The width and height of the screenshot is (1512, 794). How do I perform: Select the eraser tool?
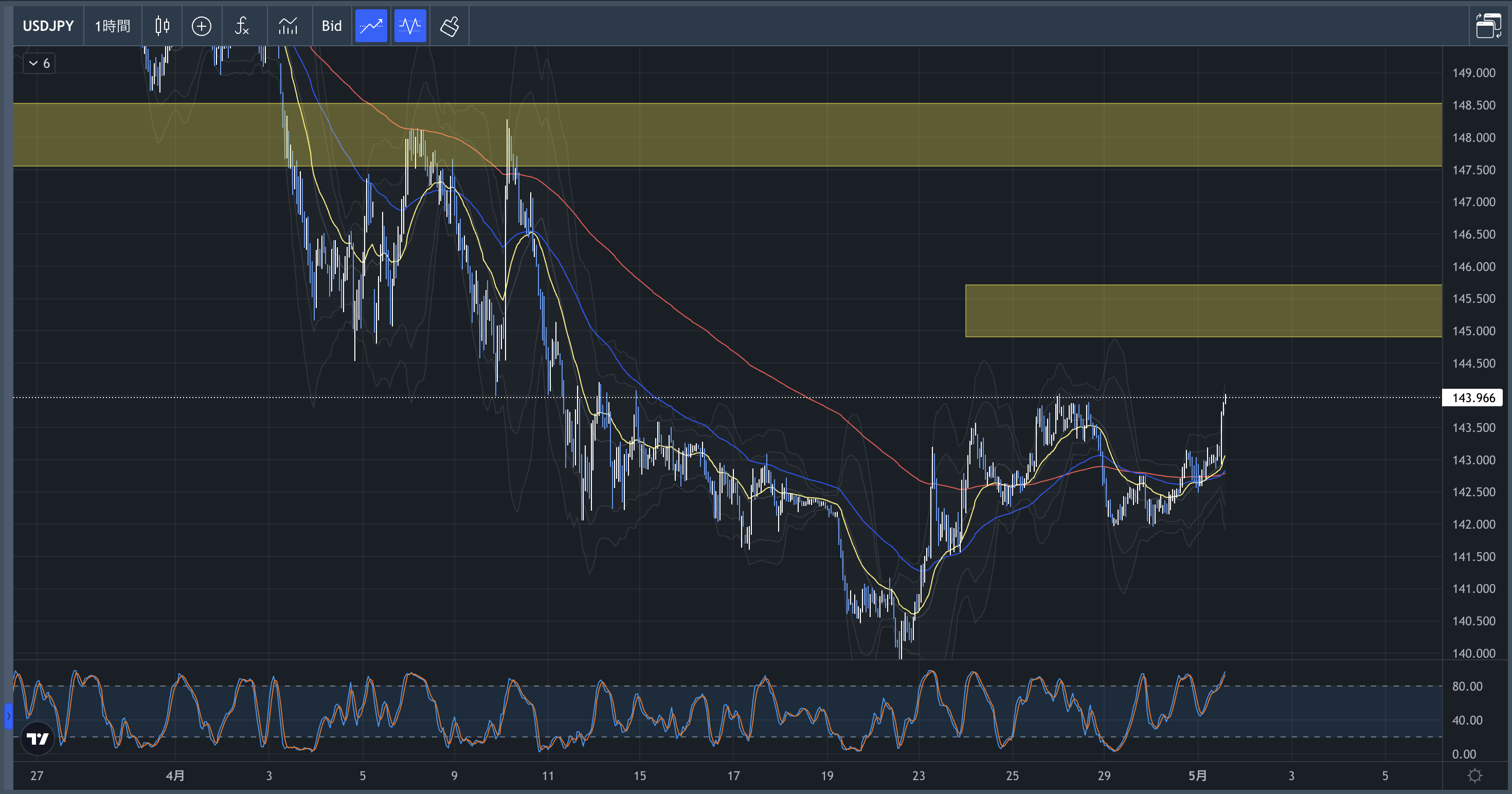pos(449,26)
